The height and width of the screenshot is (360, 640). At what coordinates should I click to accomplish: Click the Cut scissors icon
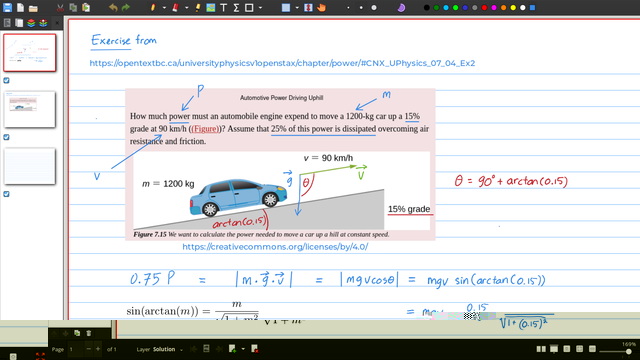tap(60, 7)
